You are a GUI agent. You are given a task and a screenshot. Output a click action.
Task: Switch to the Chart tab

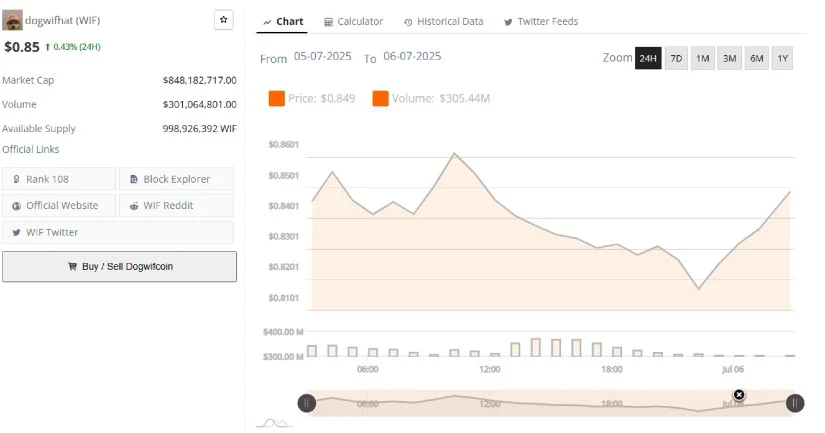point(283,22)
